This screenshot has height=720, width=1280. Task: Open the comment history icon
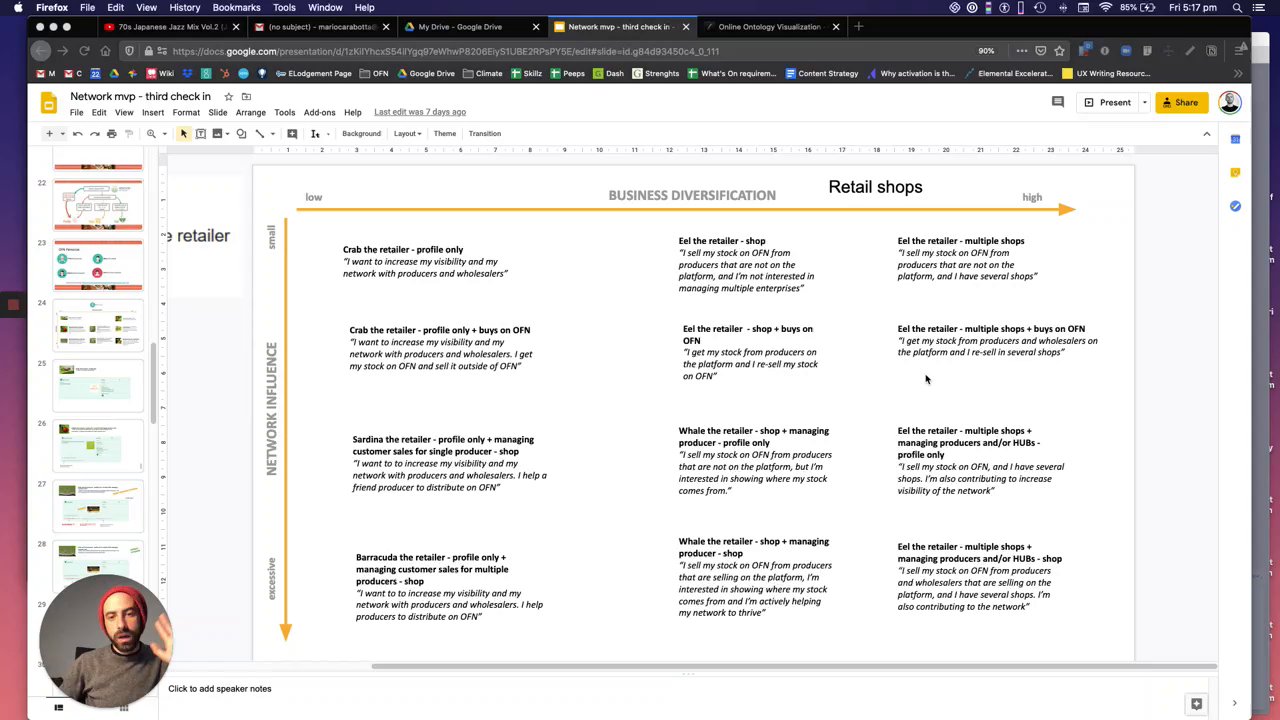point(1058,102)
